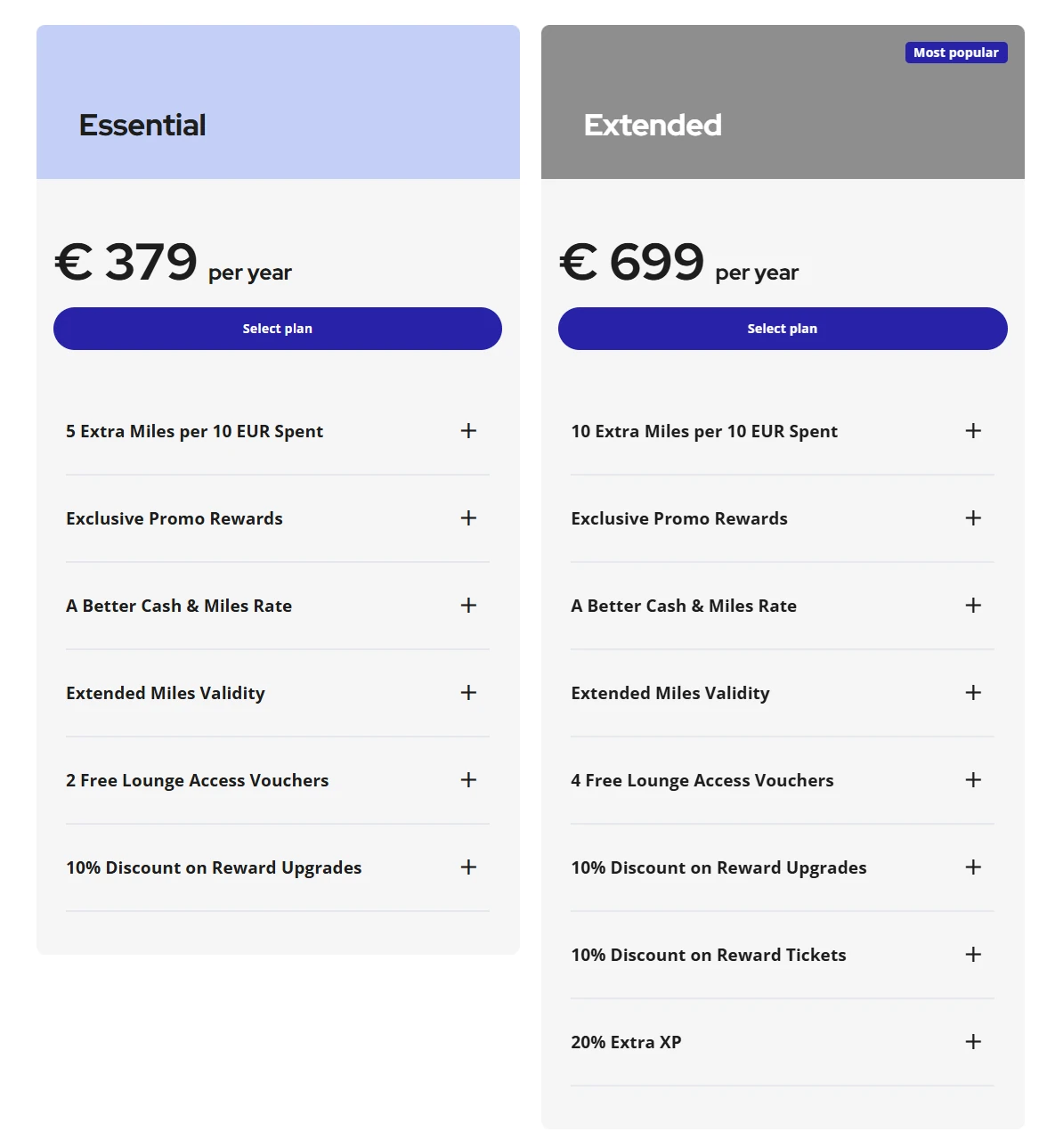The width and height of the screenshot is (1047, 1148).
Task: Expand 10% Discount on Reward Tickets details
Action: point(972,955)
